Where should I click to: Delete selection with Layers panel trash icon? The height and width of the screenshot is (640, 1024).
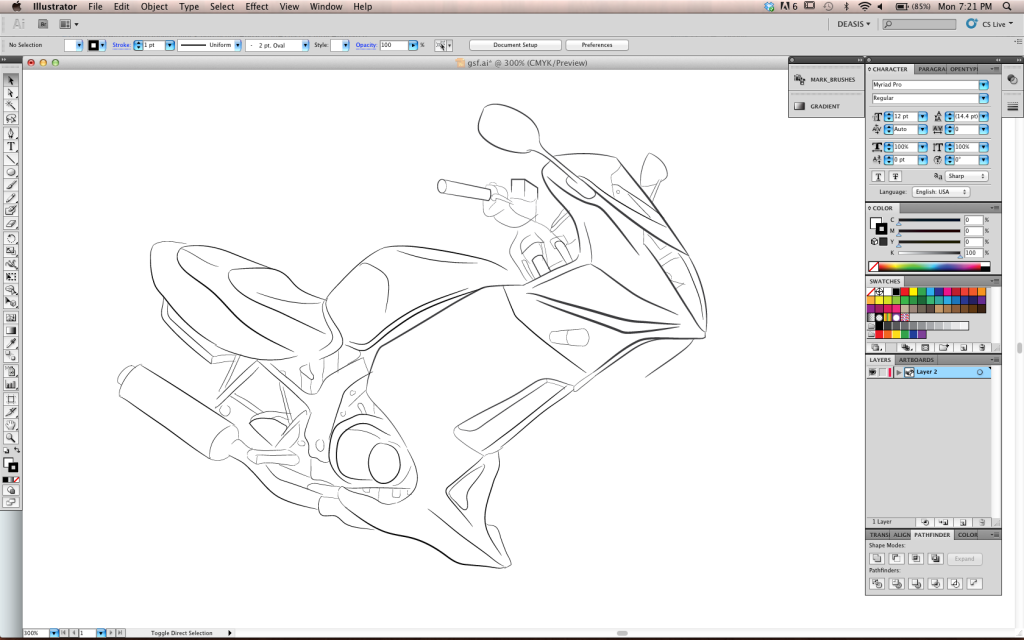(982, 522)
